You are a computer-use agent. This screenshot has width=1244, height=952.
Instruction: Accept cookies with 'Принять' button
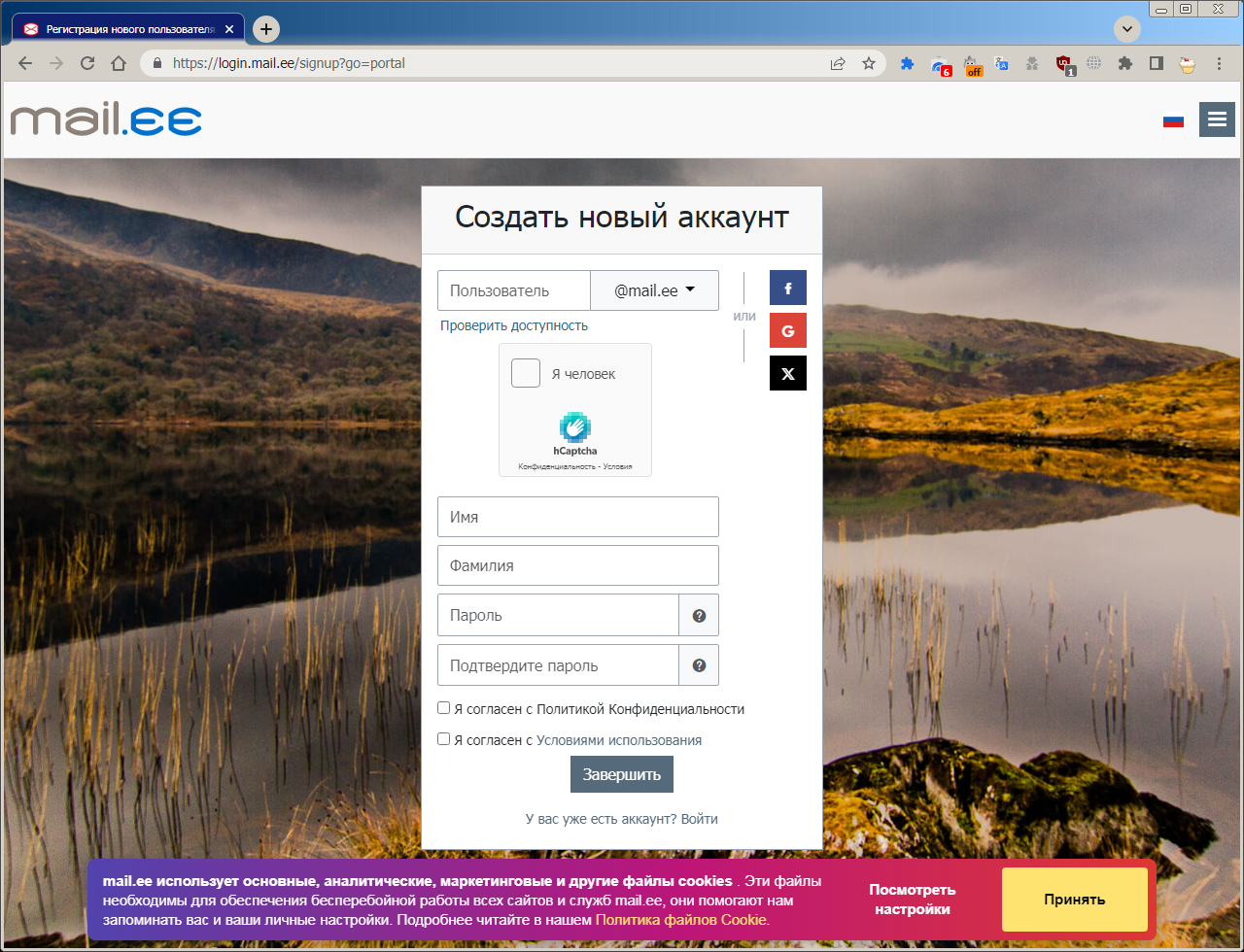[1075, 900]
